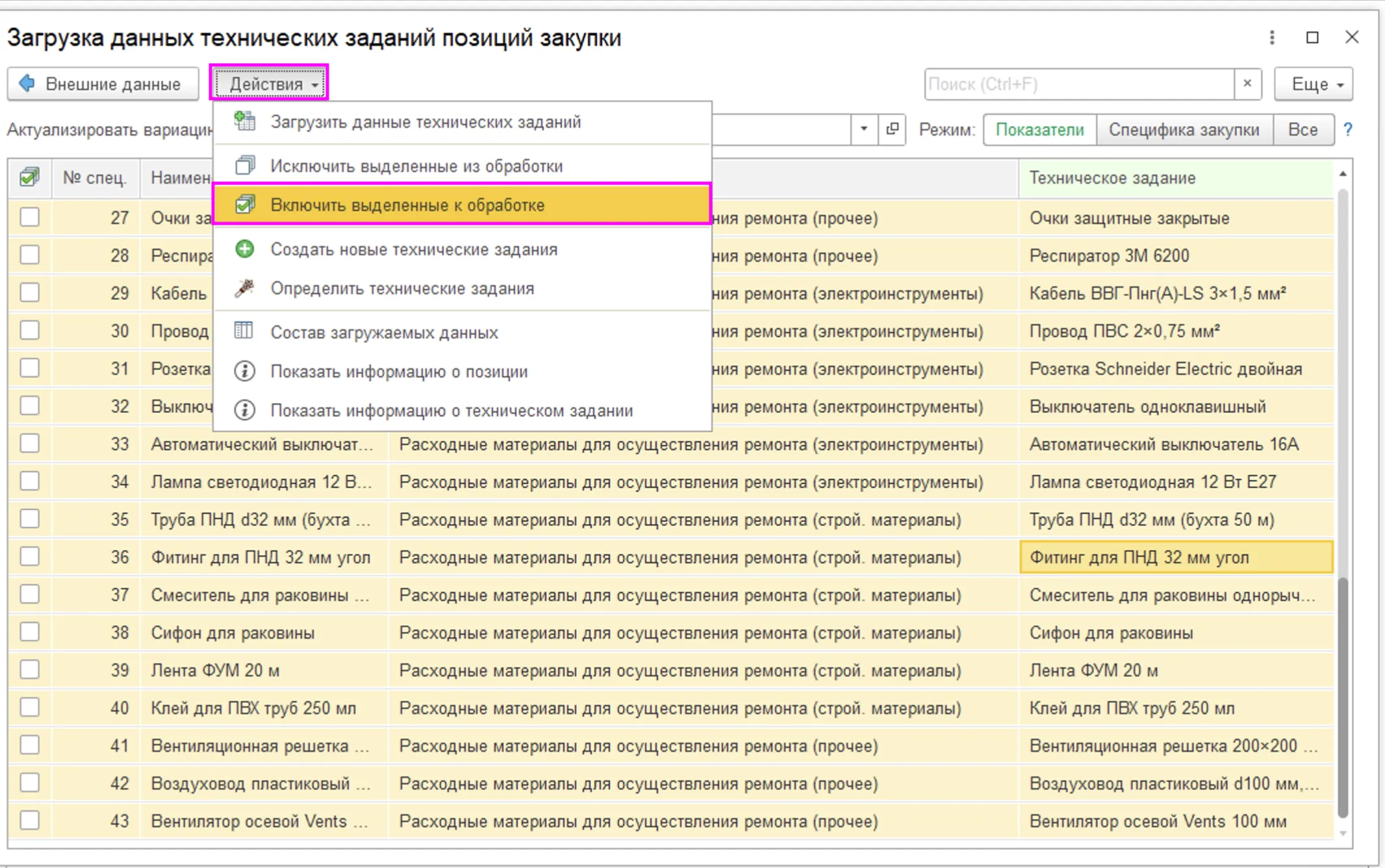Click the Техническое задание column header

click(x=1176, y=177)
